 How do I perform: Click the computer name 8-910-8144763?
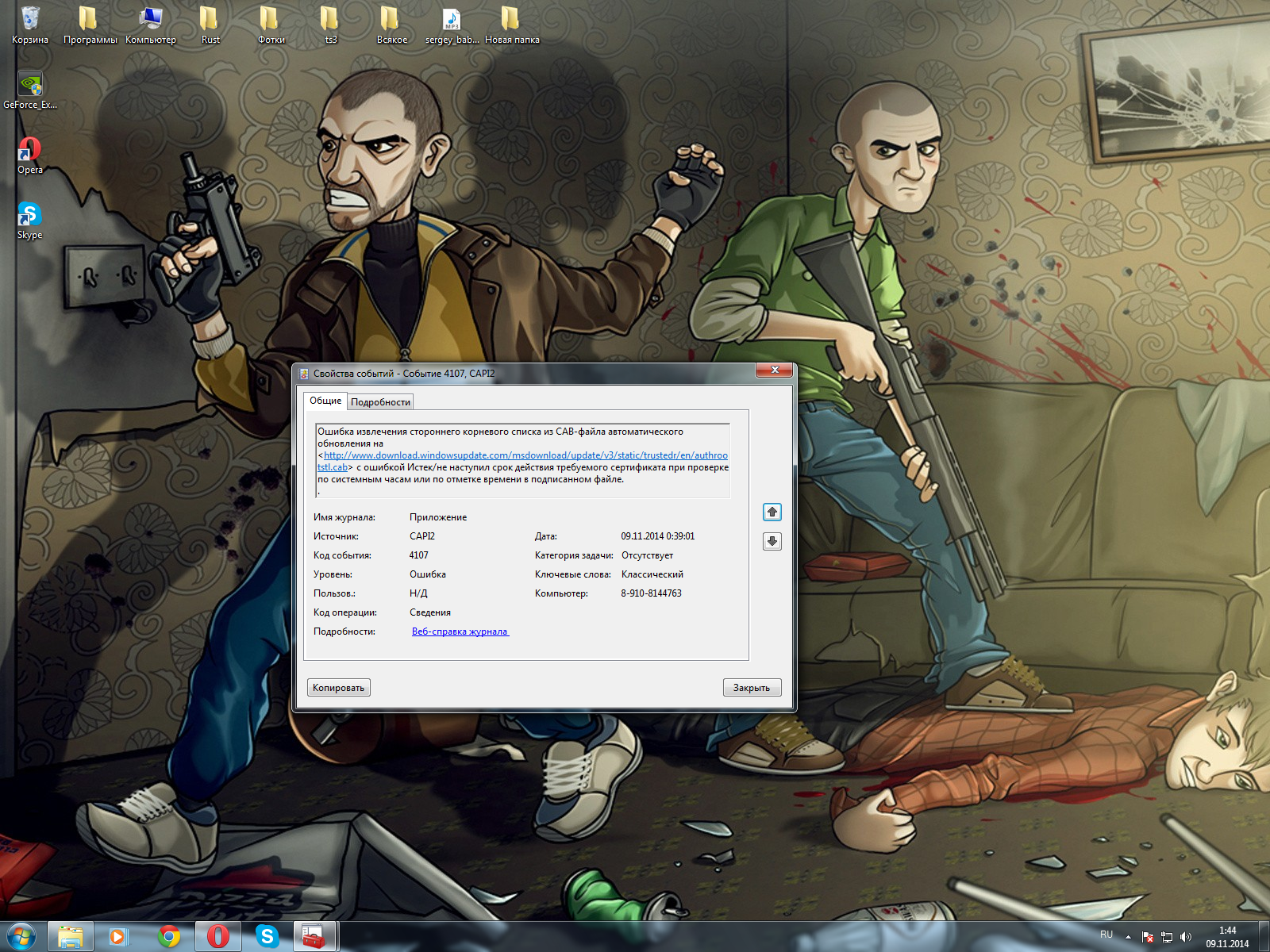coord(651,593)
